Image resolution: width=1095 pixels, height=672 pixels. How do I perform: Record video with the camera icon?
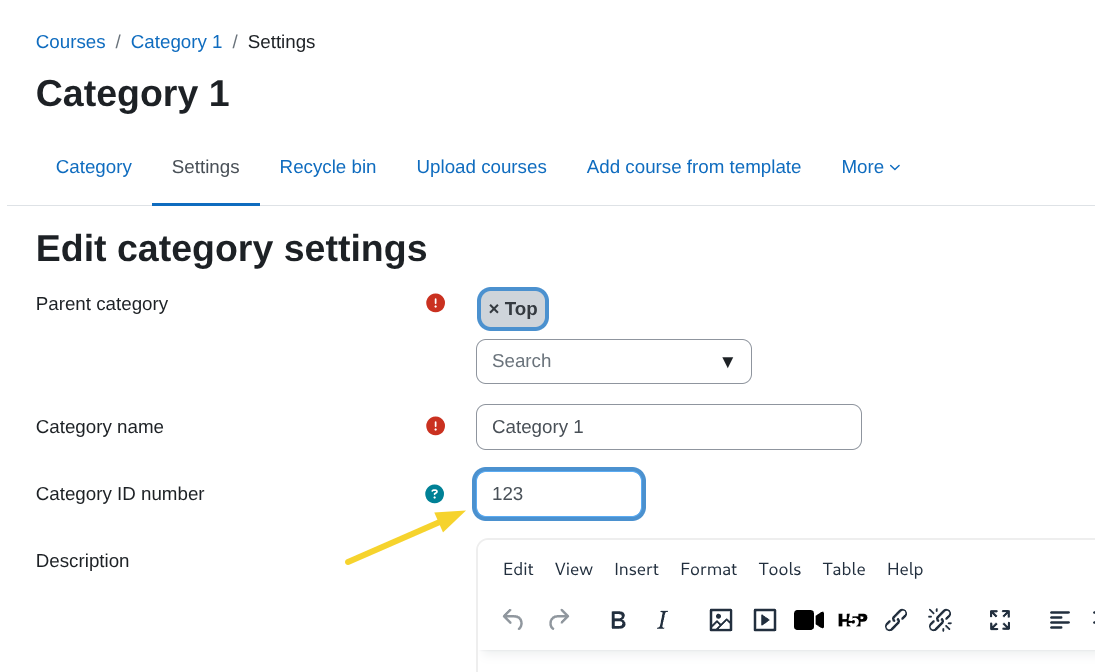pos(808,620)
